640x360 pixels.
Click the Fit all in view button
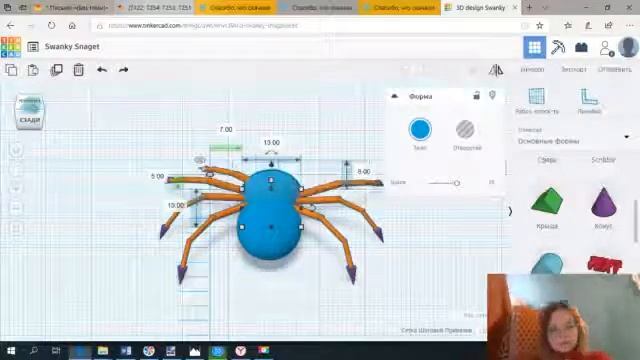[x=16, y=170]
